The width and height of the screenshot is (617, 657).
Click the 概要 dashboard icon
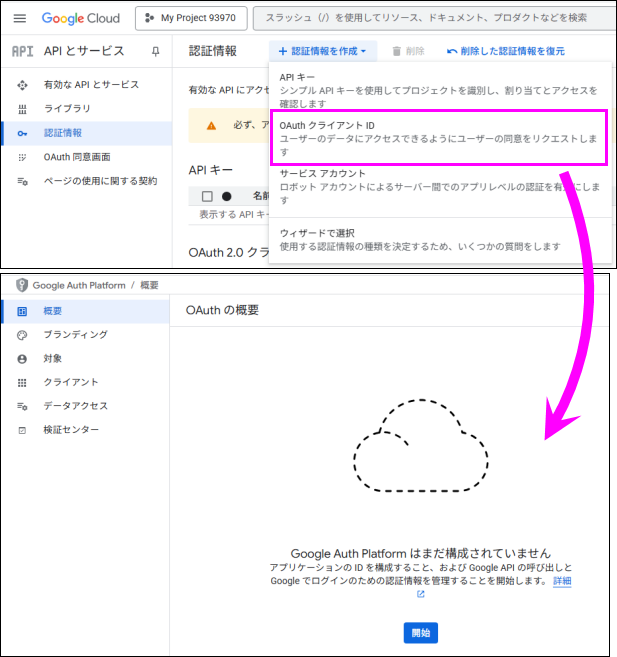[x=22, y=311]
